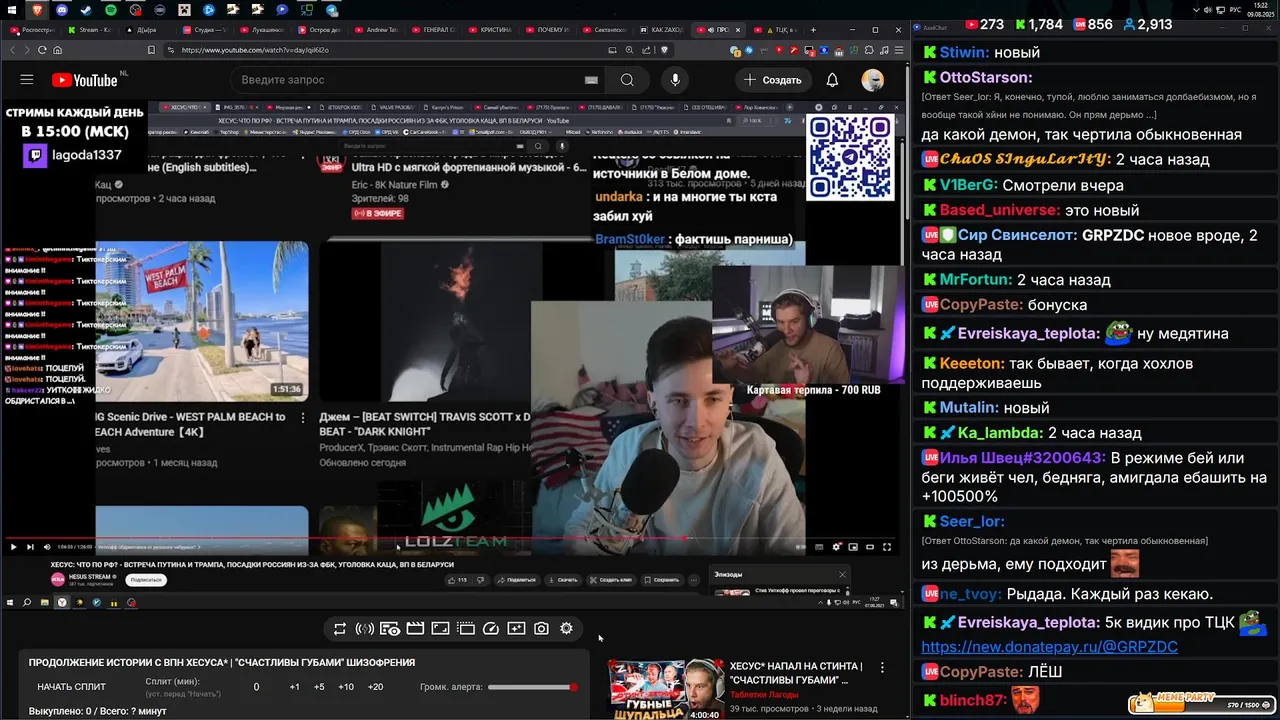Click the audio boost waves icon
Screen dimensions: 1280x720
(x=365, y=628)
